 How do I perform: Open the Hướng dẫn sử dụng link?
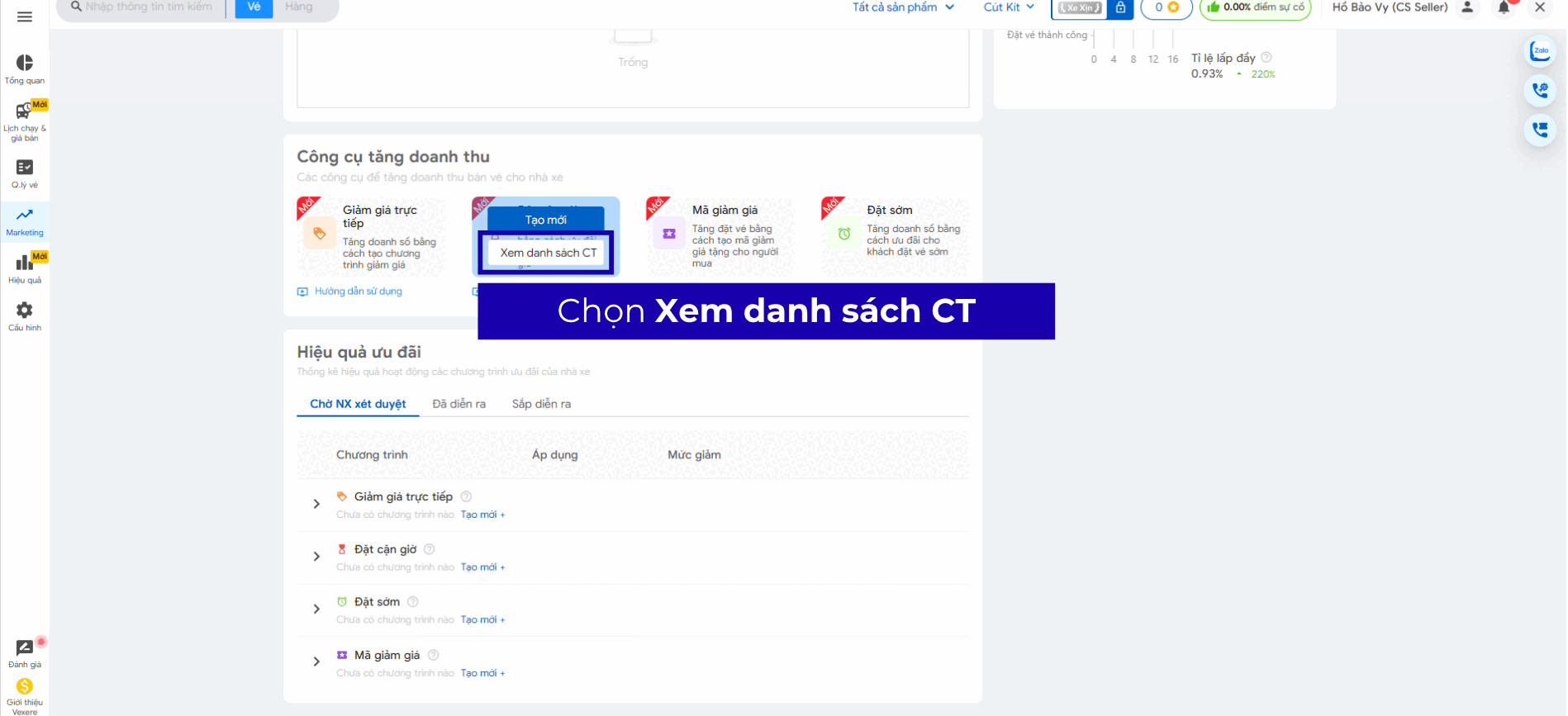click(x=358, y=292)
